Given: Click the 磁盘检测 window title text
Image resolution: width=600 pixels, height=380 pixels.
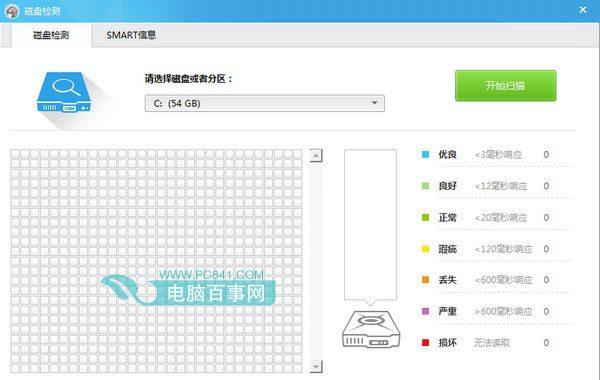Looking at the screenshot, I should pyautogui.click(x=42, y=11).
